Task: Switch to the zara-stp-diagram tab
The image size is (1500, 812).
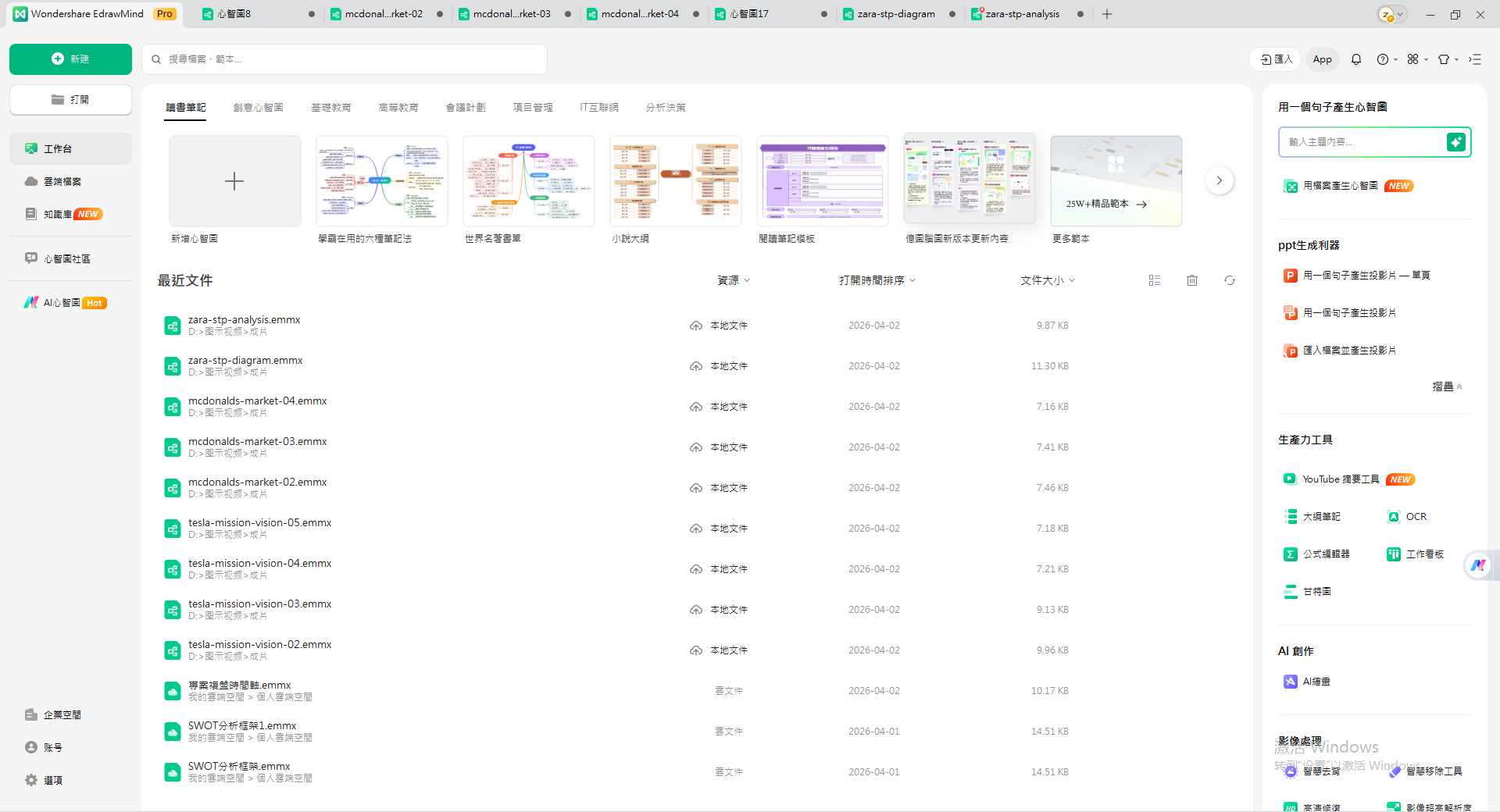Action: (895, 13)
